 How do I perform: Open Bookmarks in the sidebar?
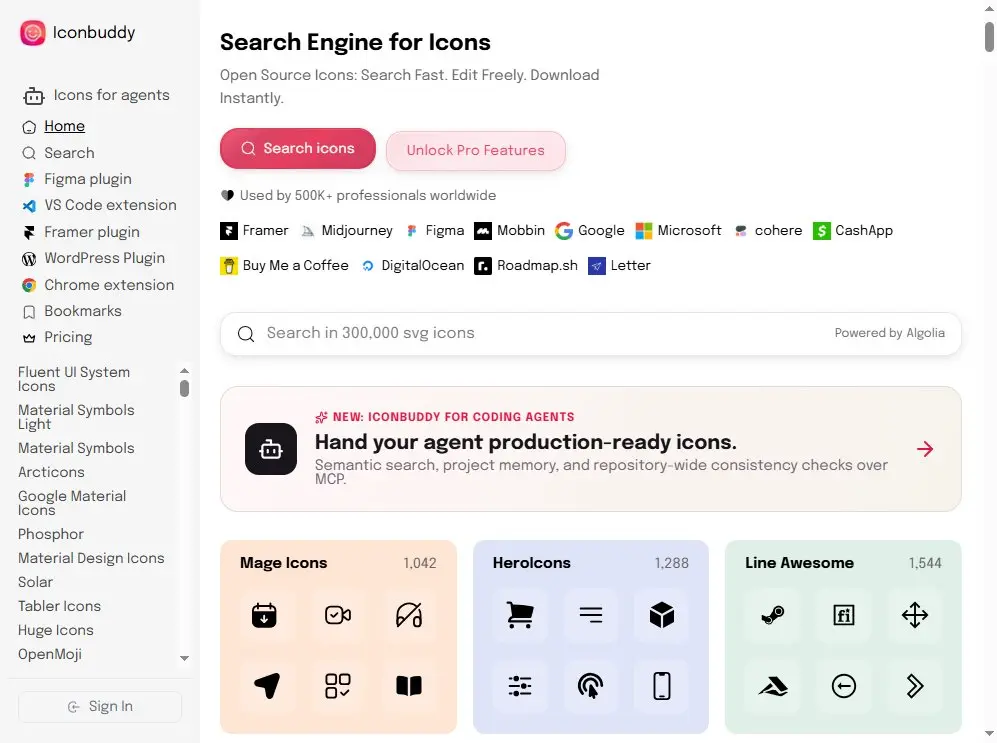click(83, 311)
